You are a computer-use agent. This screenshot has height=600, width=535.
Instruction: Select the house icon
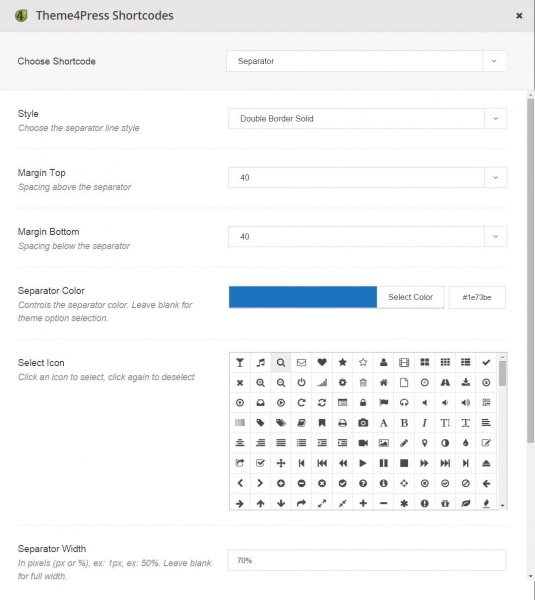(383, 382)
